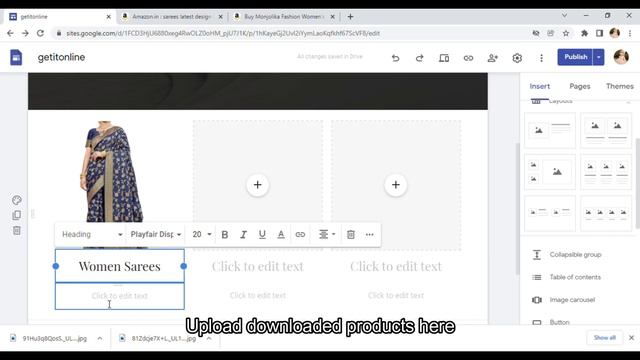Choose the two image-text pairs layout
This screenshot has width=640, height=360.
coord(550,213)
